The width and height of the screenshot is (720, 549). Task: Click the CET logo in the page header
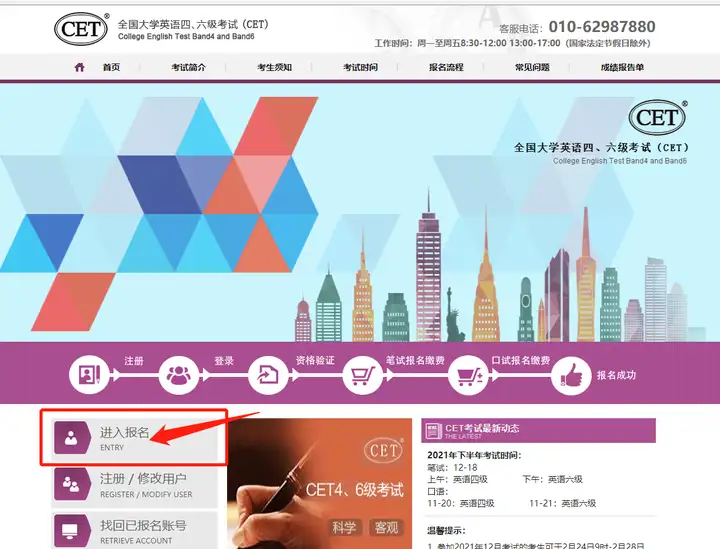pyautogui.click(x=81, y=29)
